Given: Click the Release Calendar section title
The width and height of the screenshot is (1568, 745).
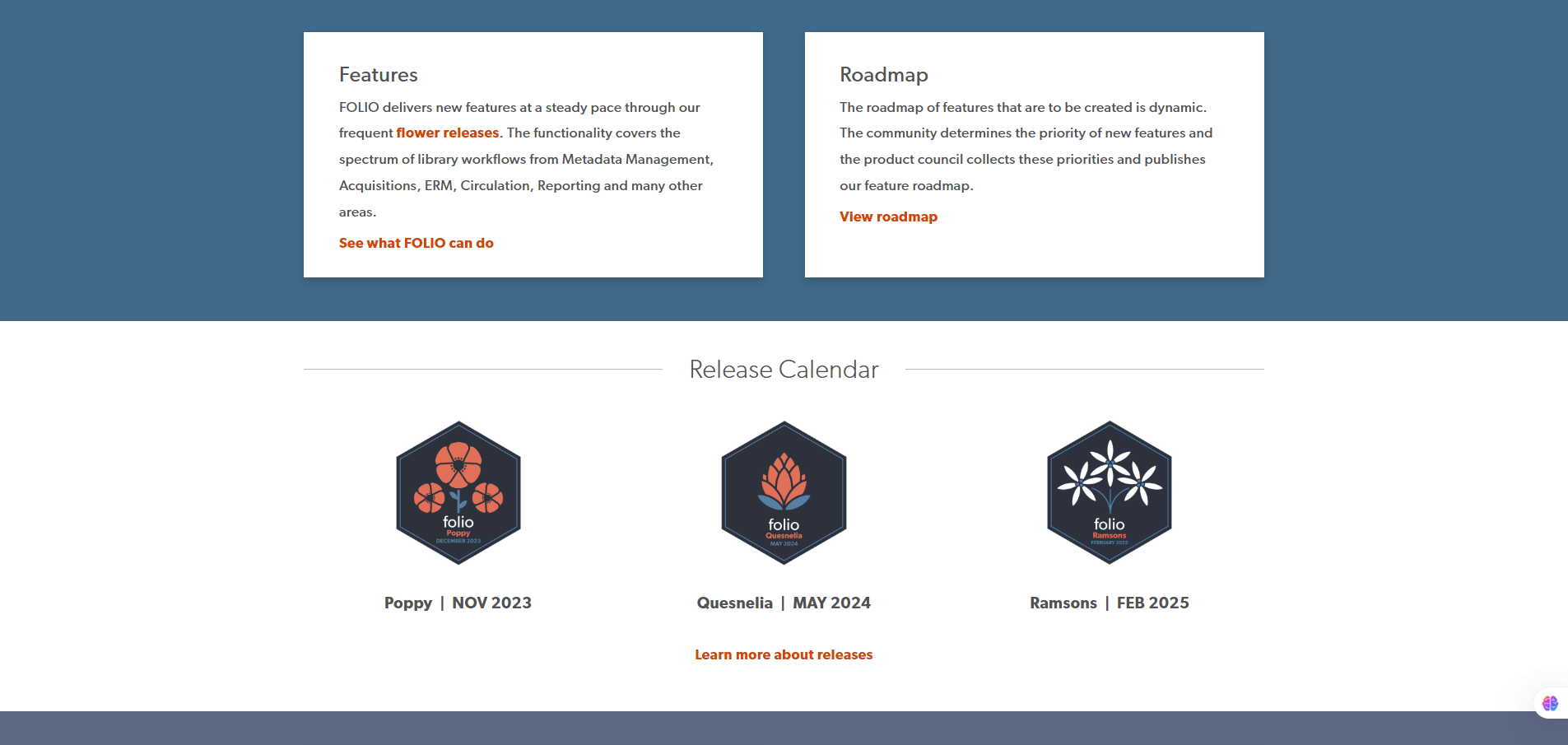Looking at the screenshot, I should [x=784, y=370].
